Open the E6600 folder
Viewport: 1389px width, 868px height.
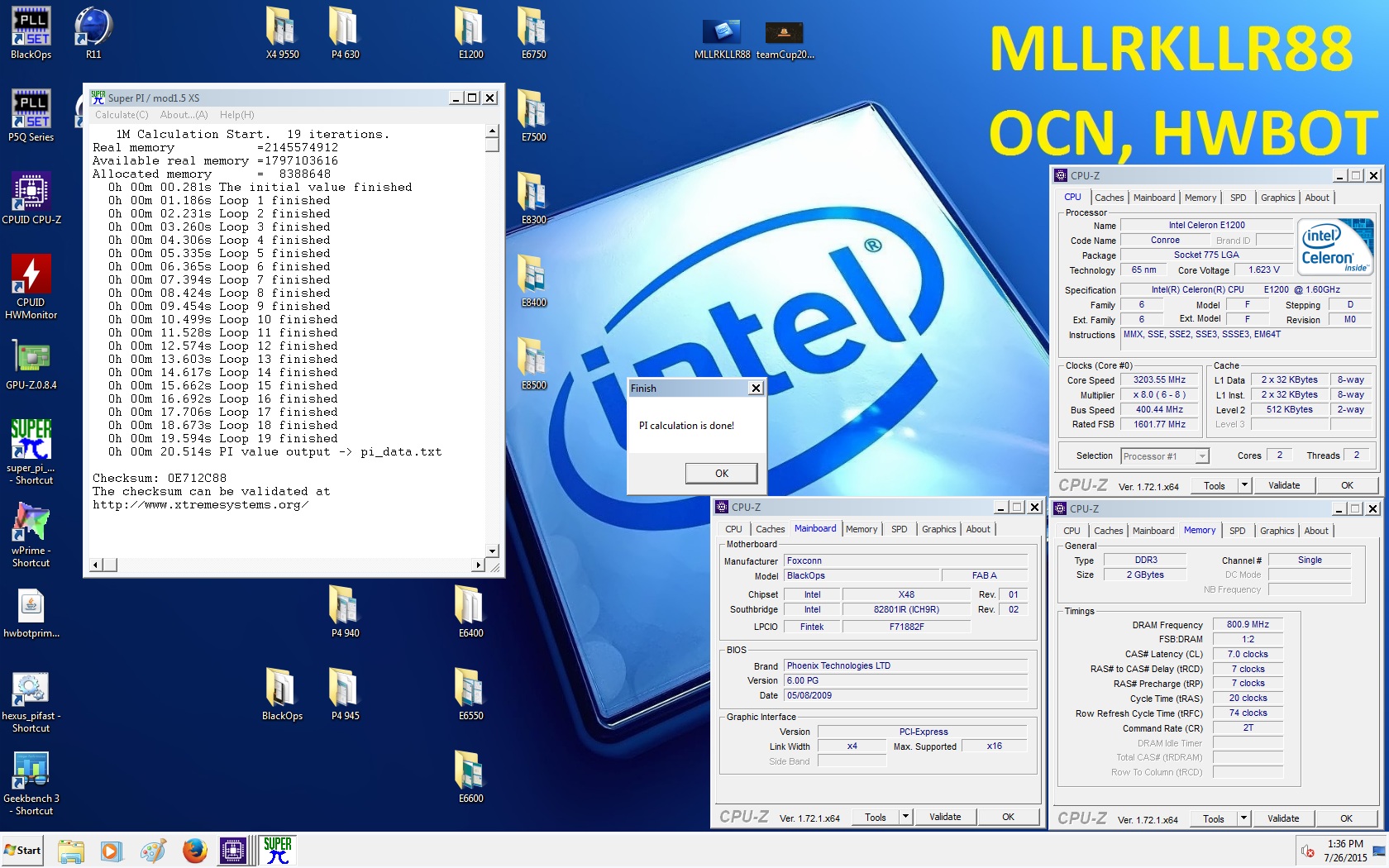point(470,777)
